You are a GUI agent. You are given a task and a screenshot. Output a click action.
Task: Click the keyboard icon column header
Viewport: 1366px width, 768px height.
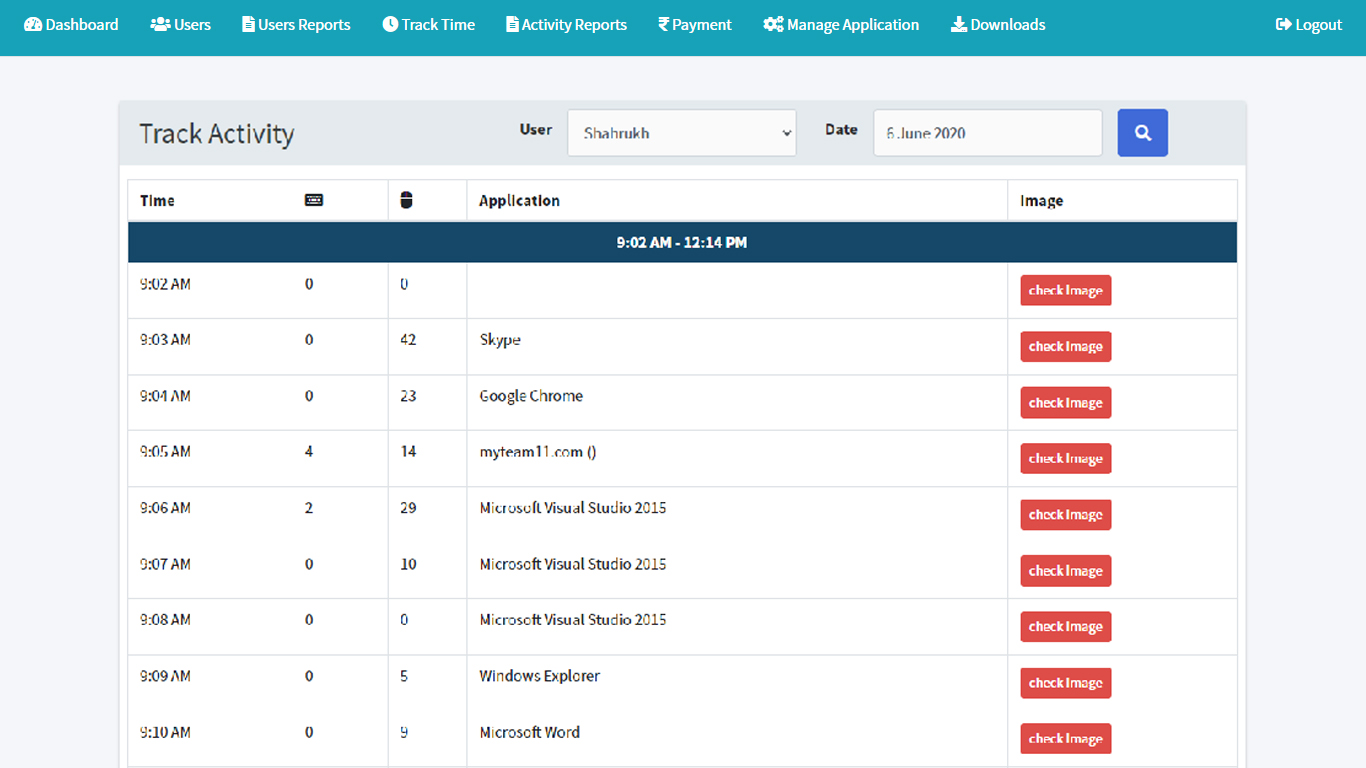click(x=314, y=200)
